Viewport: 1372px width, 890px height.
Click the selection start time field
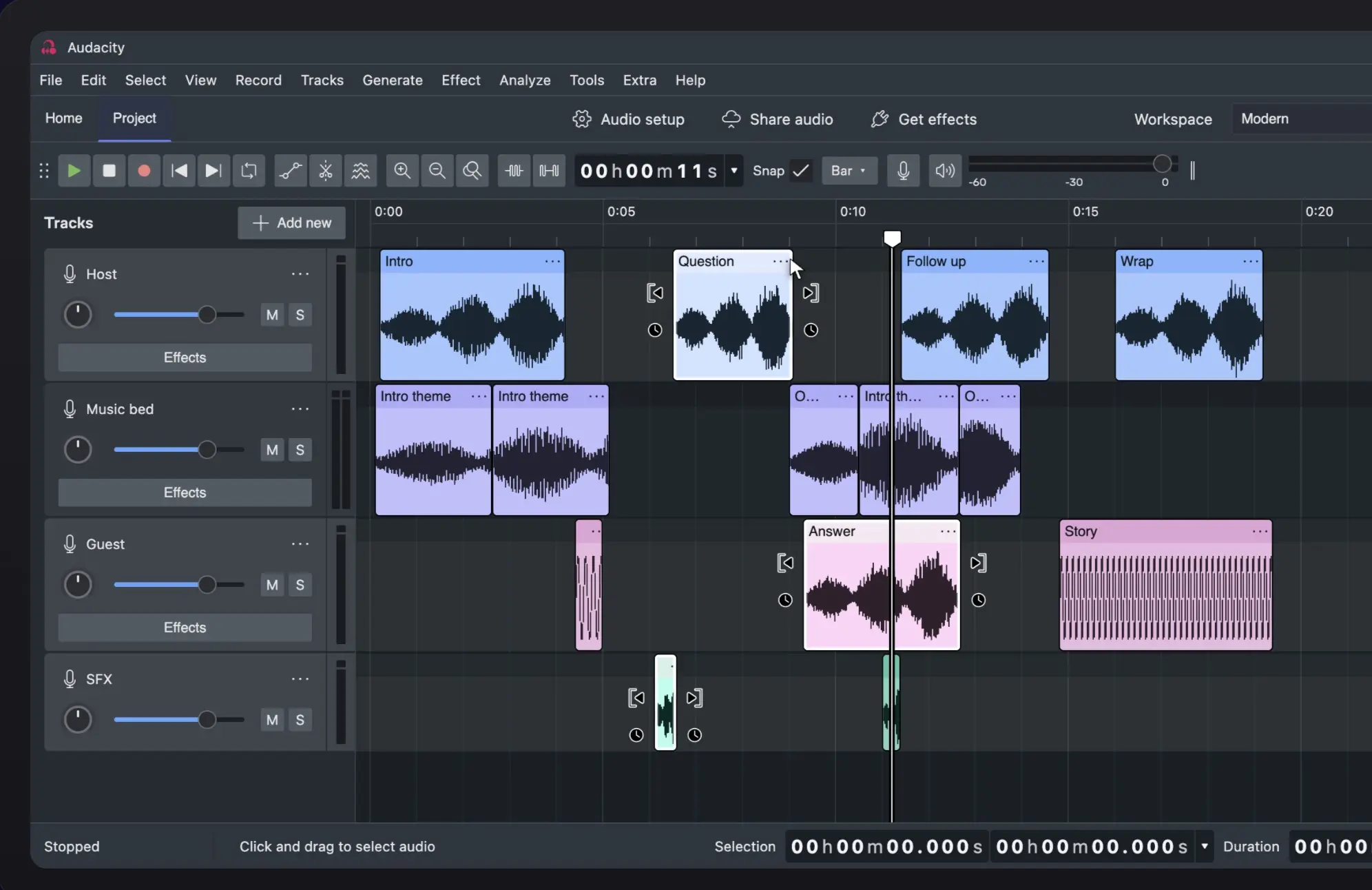[887, 847]
